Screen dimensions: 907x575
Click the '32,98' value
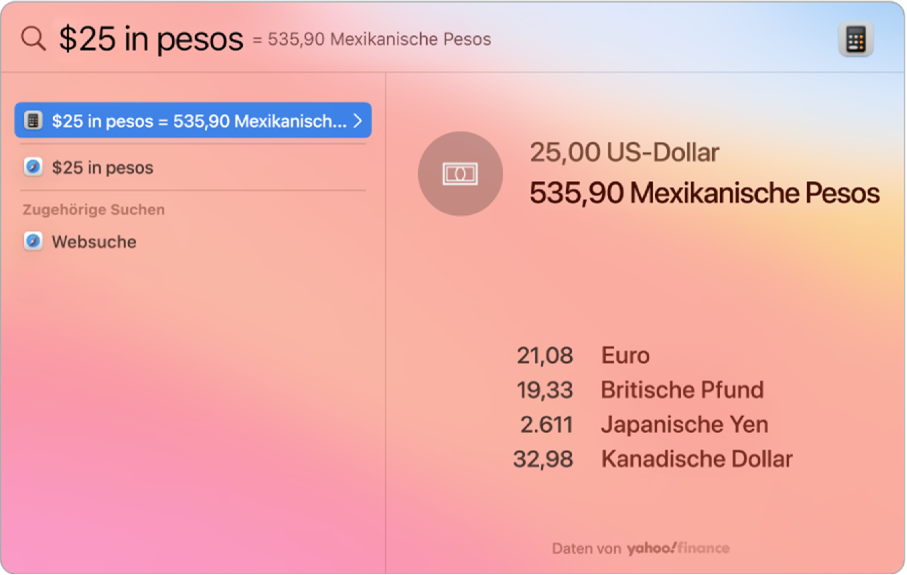pyautogui.click(x=543, y=459)
